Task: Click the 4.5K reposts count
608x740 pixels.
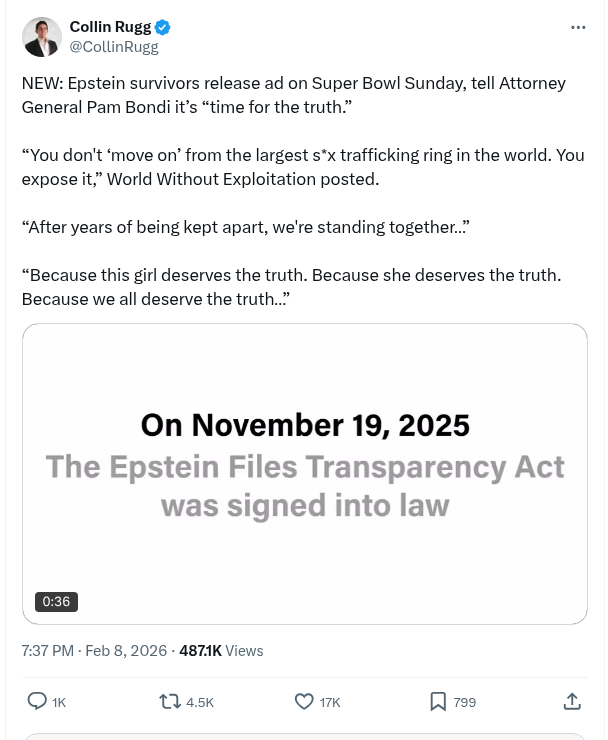Action: pos(200,703)
